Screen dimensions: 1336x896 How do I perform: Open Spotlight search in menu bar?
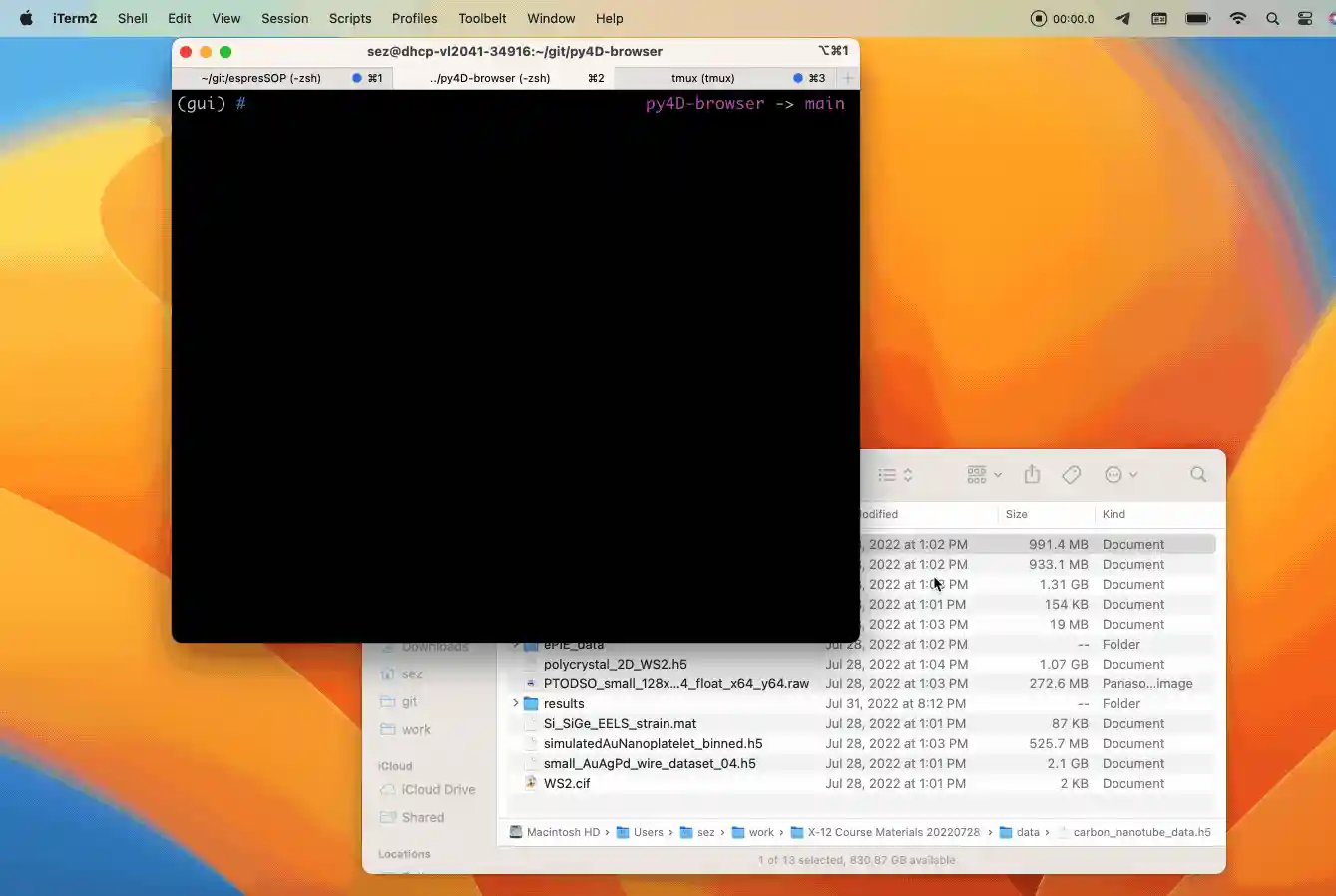[1272, 18]
